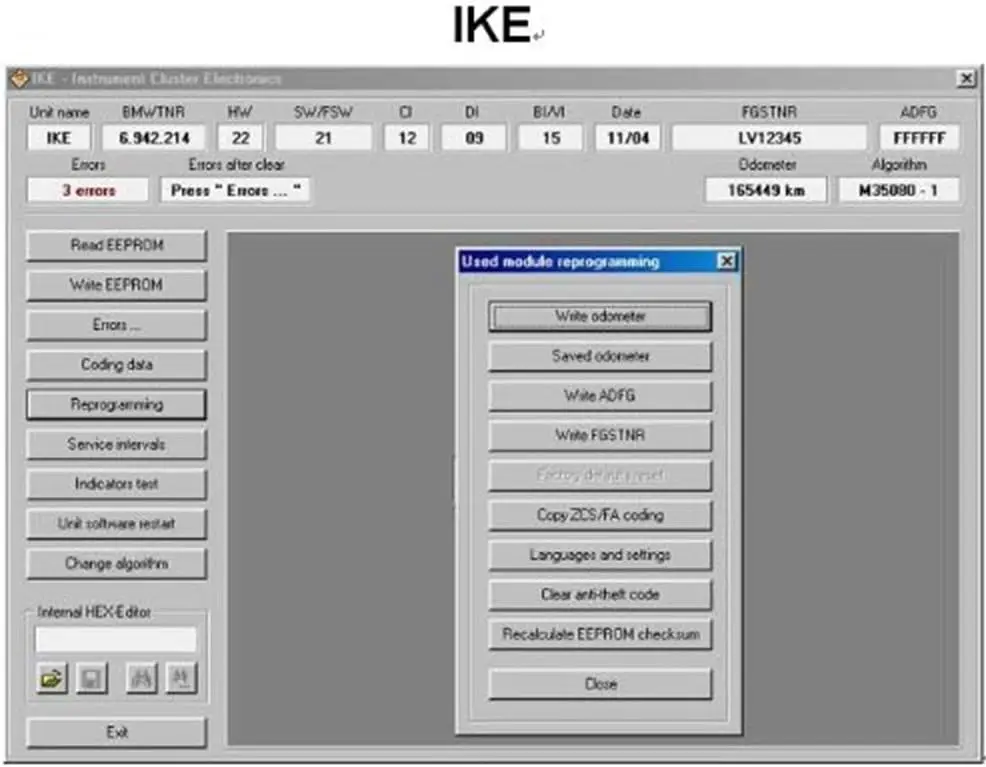This screenshot has width=986, height=767.
Task: Click Recalculate EEPROM checksum
Action: [599, 634]
